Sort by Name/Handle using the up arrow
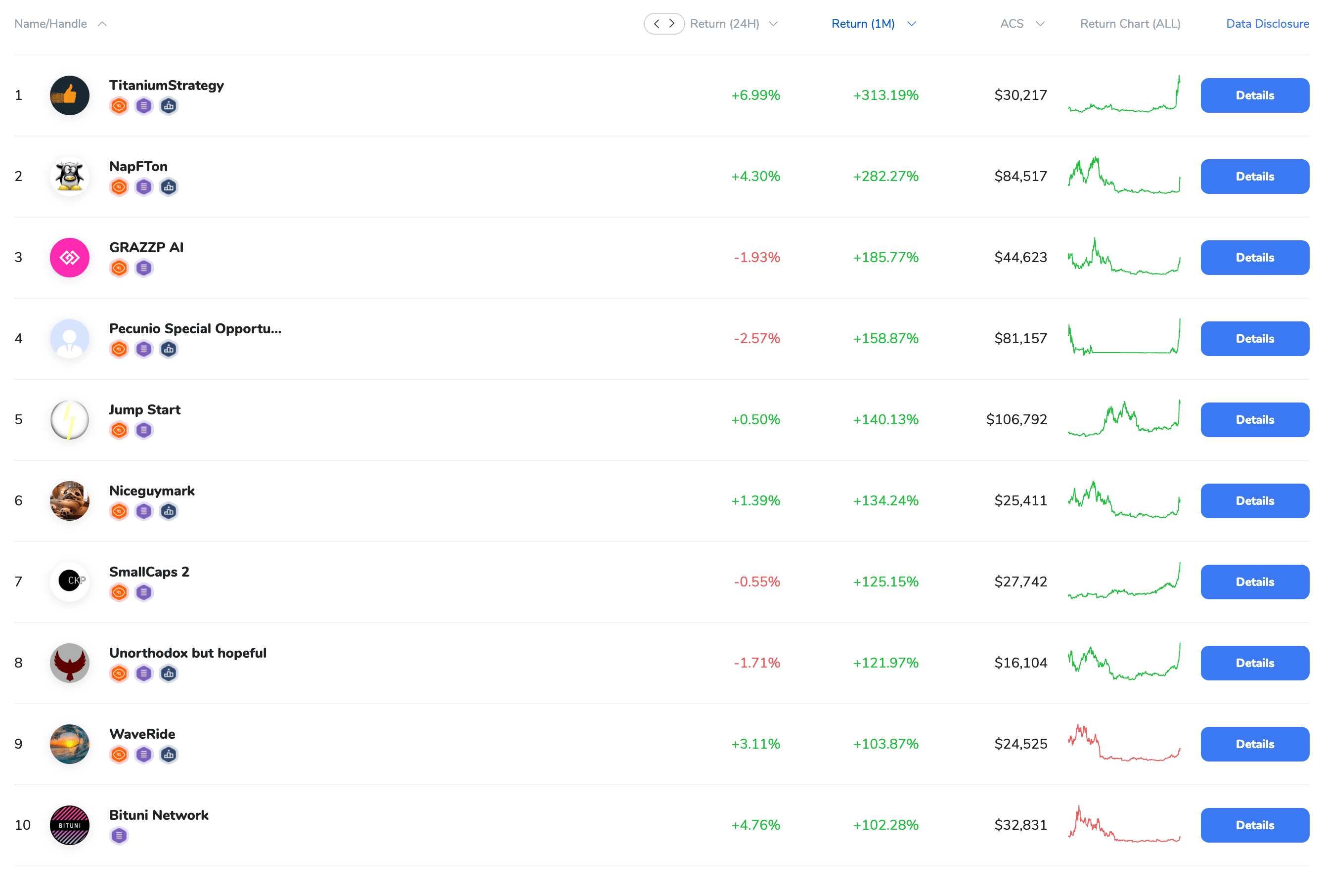The image size is (1324, 896). 102,23
